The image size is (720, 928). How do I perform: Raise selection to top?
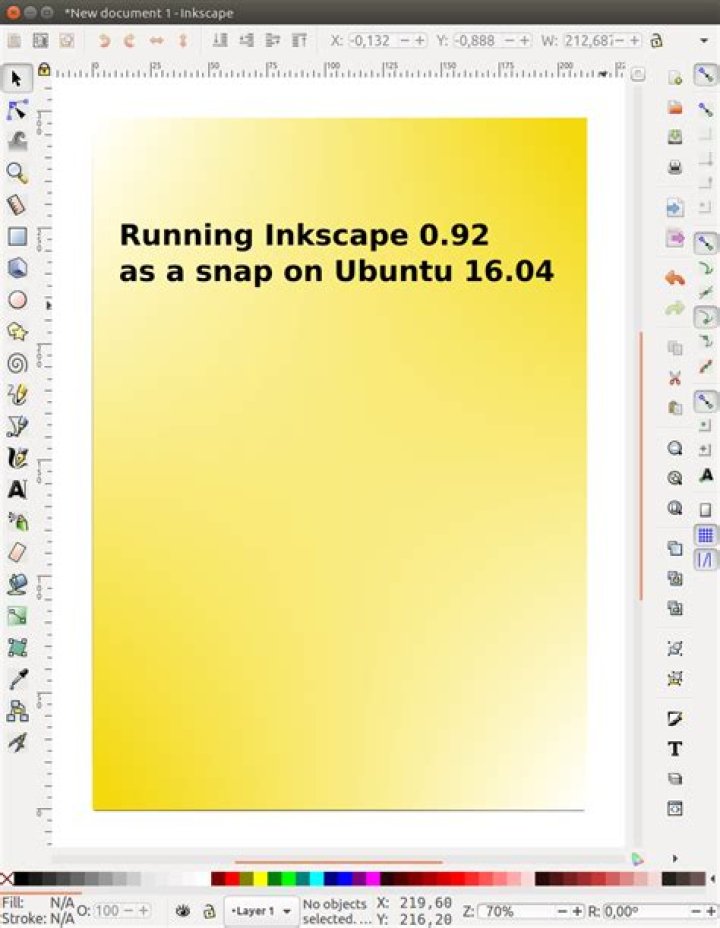(299, 40)
